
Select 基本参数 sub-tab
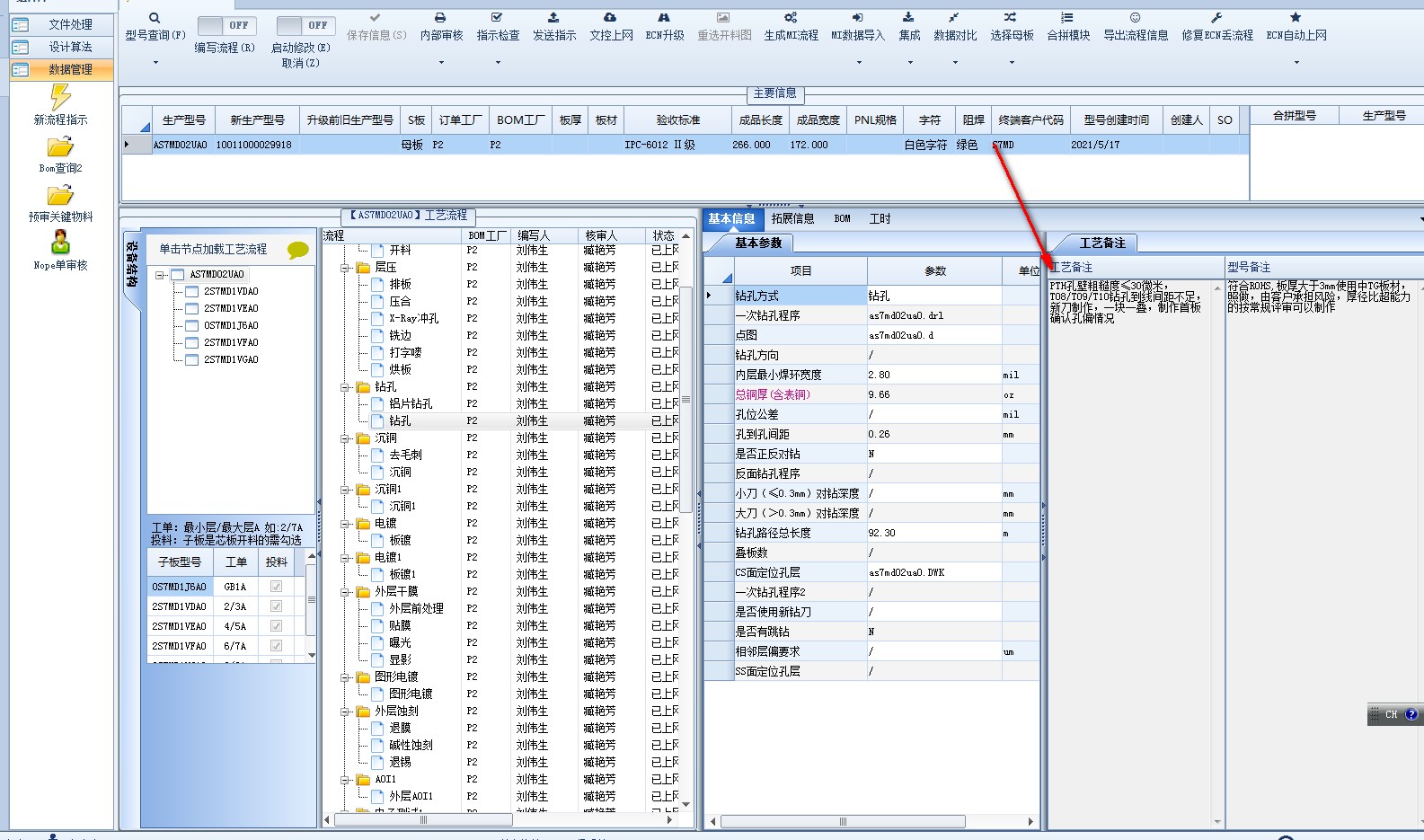pos(758,243)
